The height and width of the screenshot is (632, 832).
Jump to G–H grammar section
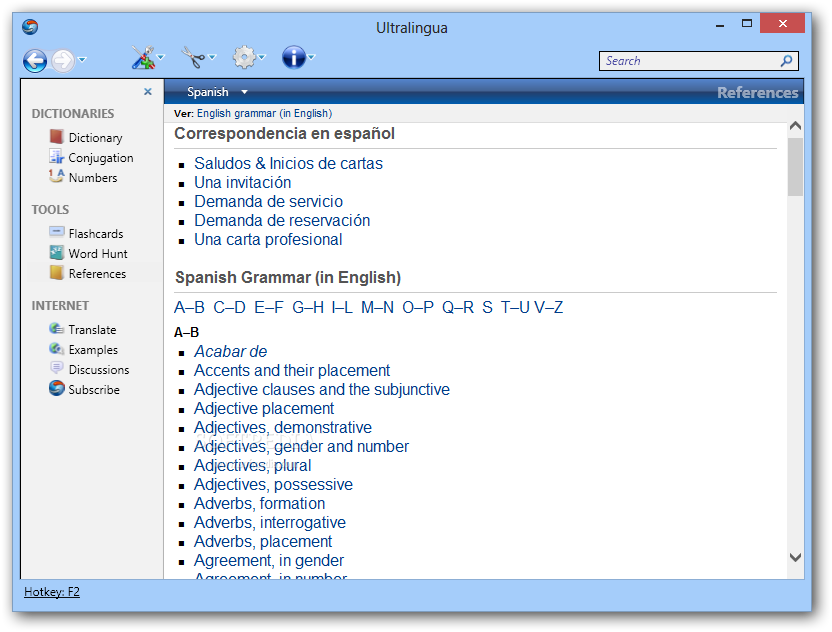(308, 307)
